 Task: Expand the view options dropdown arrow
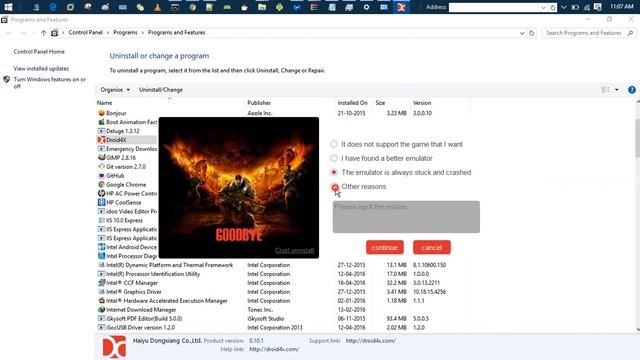click(x=616, y=90)
